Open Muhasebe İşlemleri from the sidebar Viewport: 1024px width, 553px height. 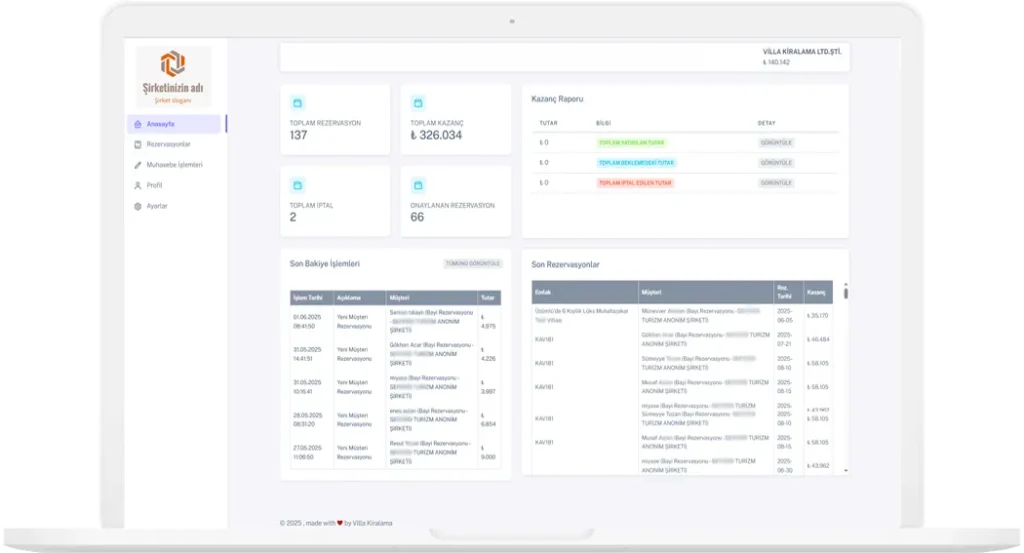tap(174, 165)
